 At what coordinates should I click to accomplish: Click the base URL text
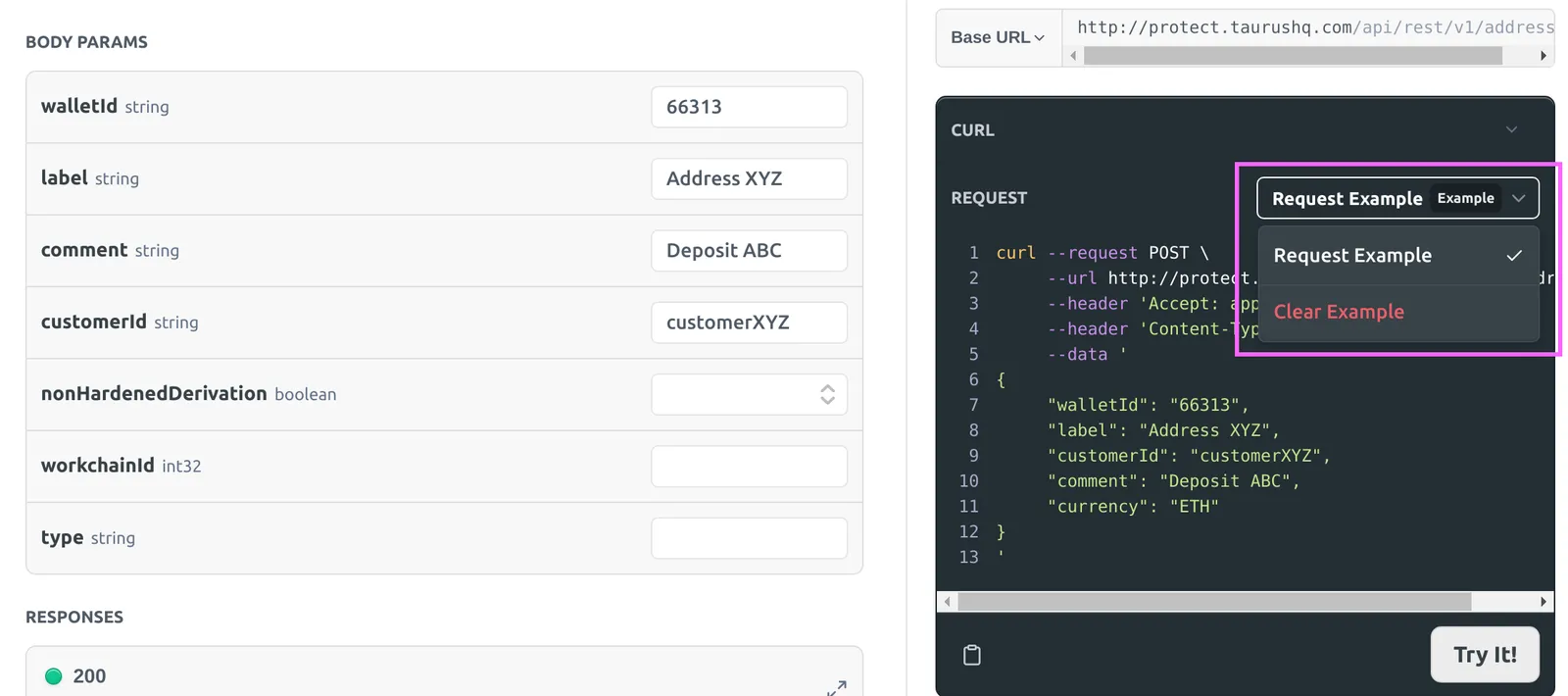[x=1315, y=27]
